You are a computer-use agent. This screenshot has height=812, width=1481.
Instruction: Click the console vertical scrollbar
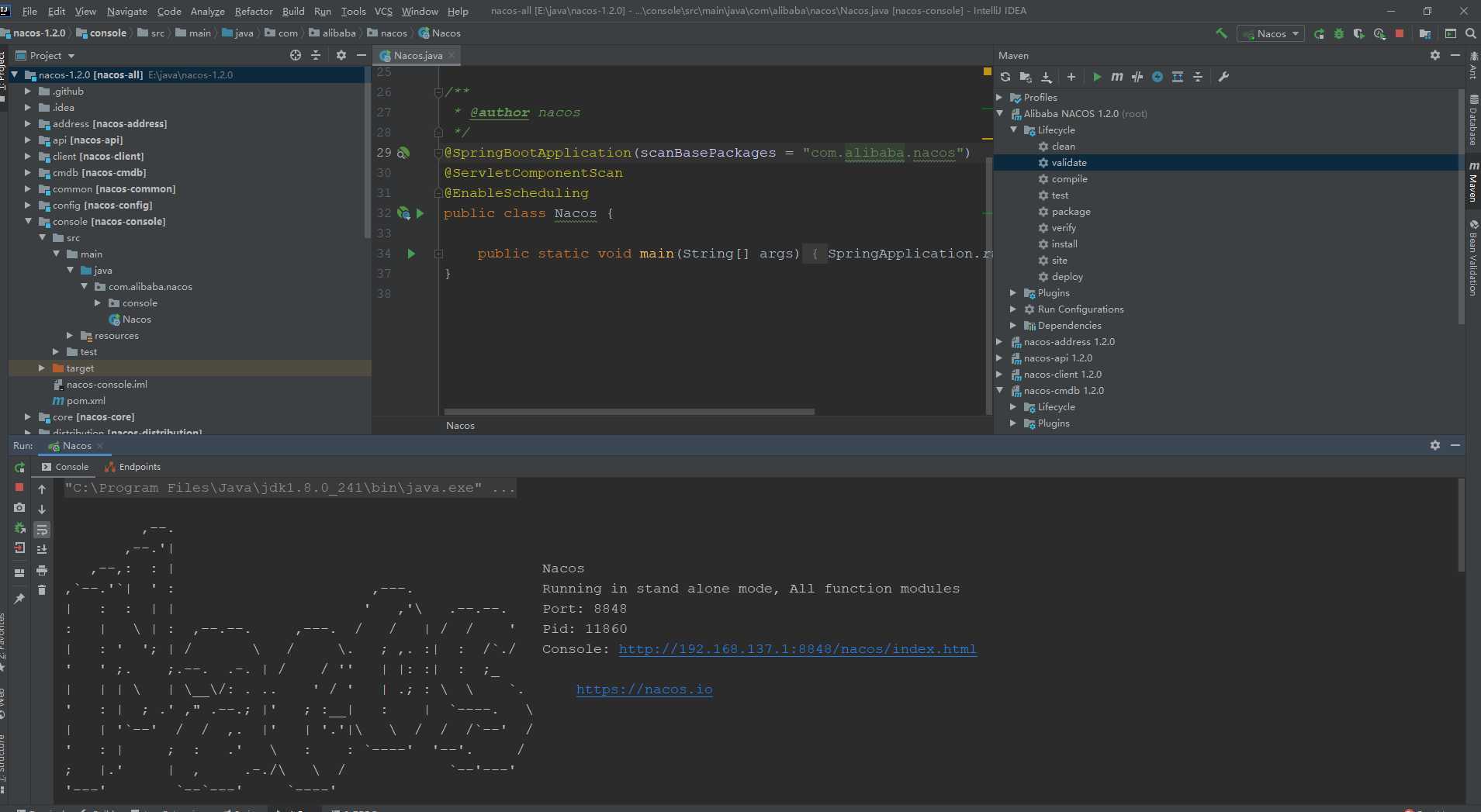point(1461,525)
